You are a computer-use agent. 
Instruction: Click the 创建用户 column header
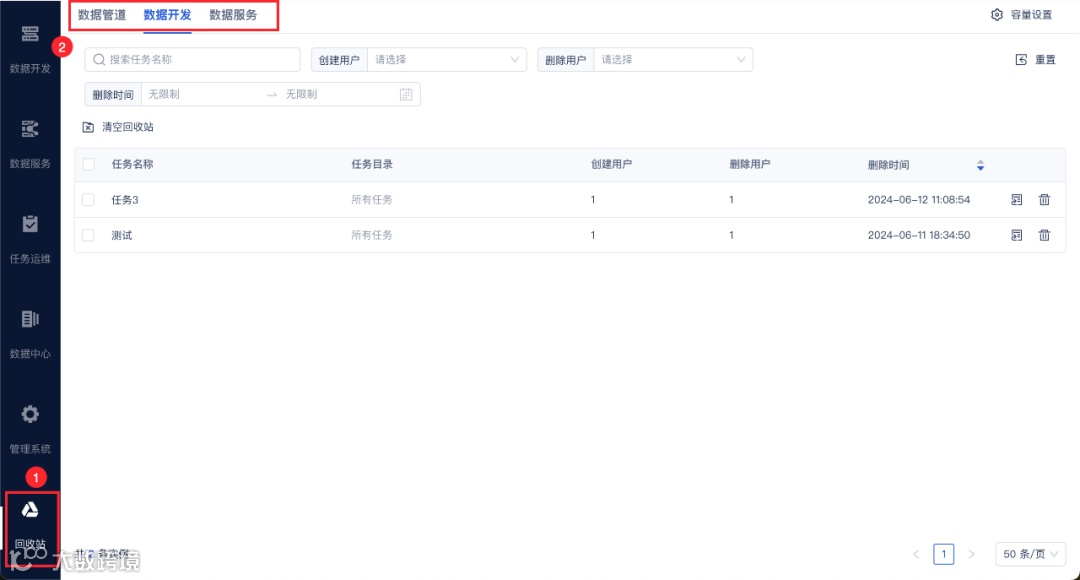tap(611, 165)
